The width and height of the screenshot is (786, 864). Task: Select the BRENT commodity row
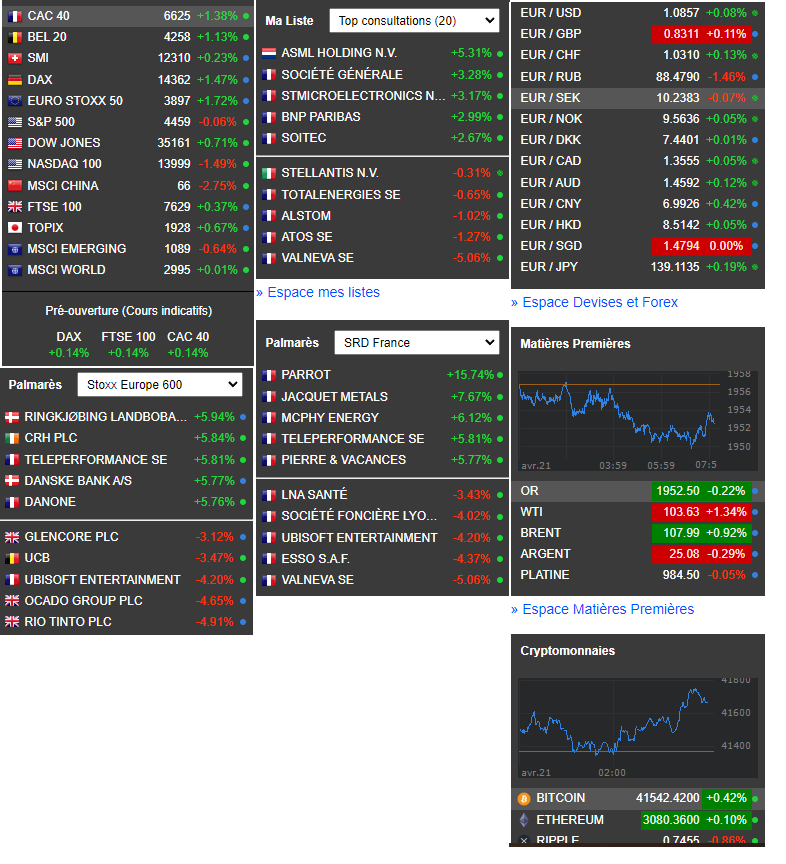(x=638, y=533)
